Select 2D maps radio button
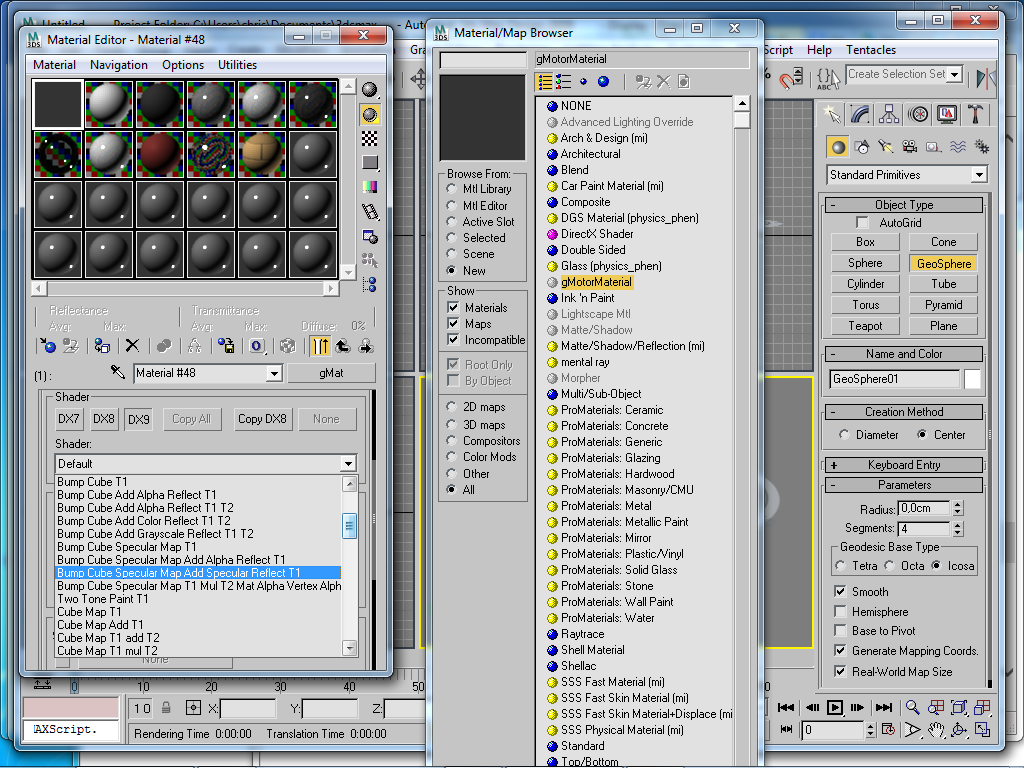 coord(451,406)
